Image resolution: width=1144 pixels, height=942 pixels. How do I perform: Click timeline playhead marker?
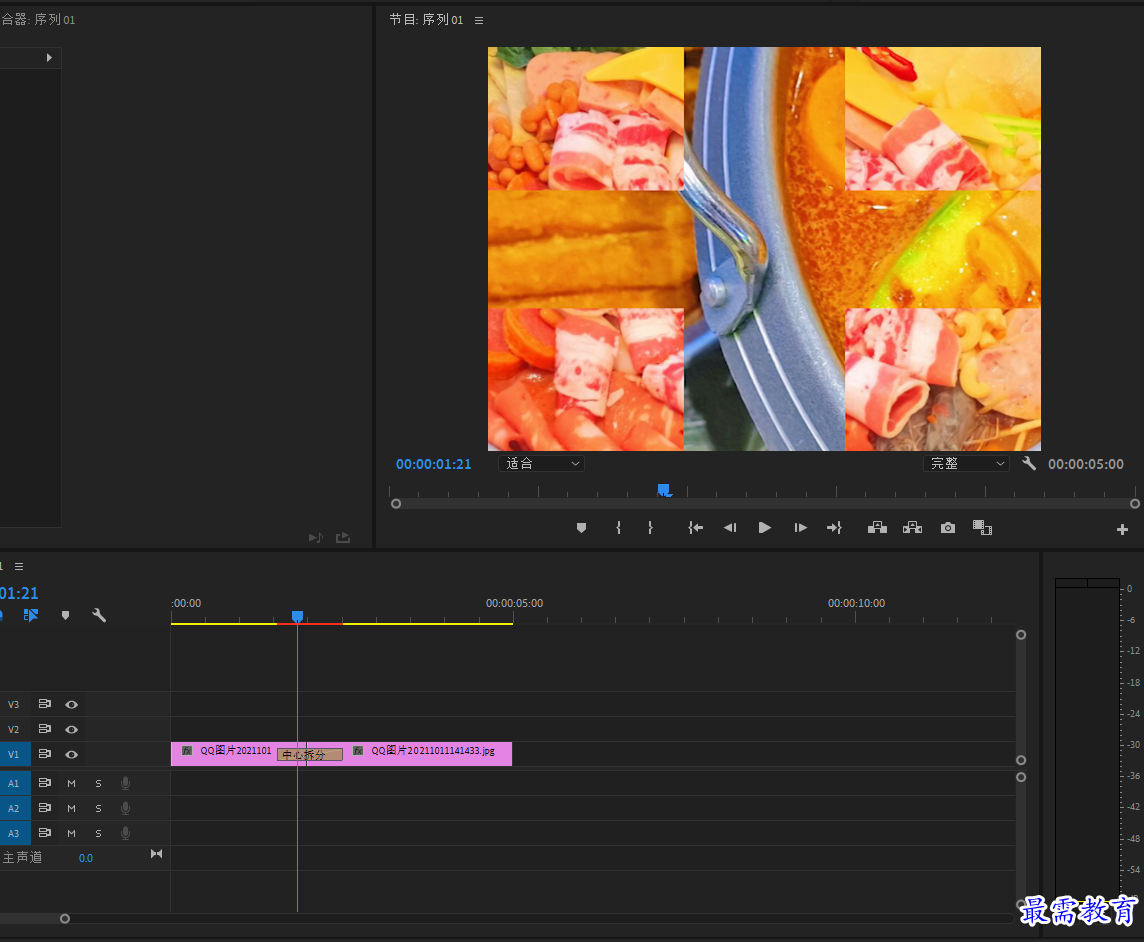[297, 617]
